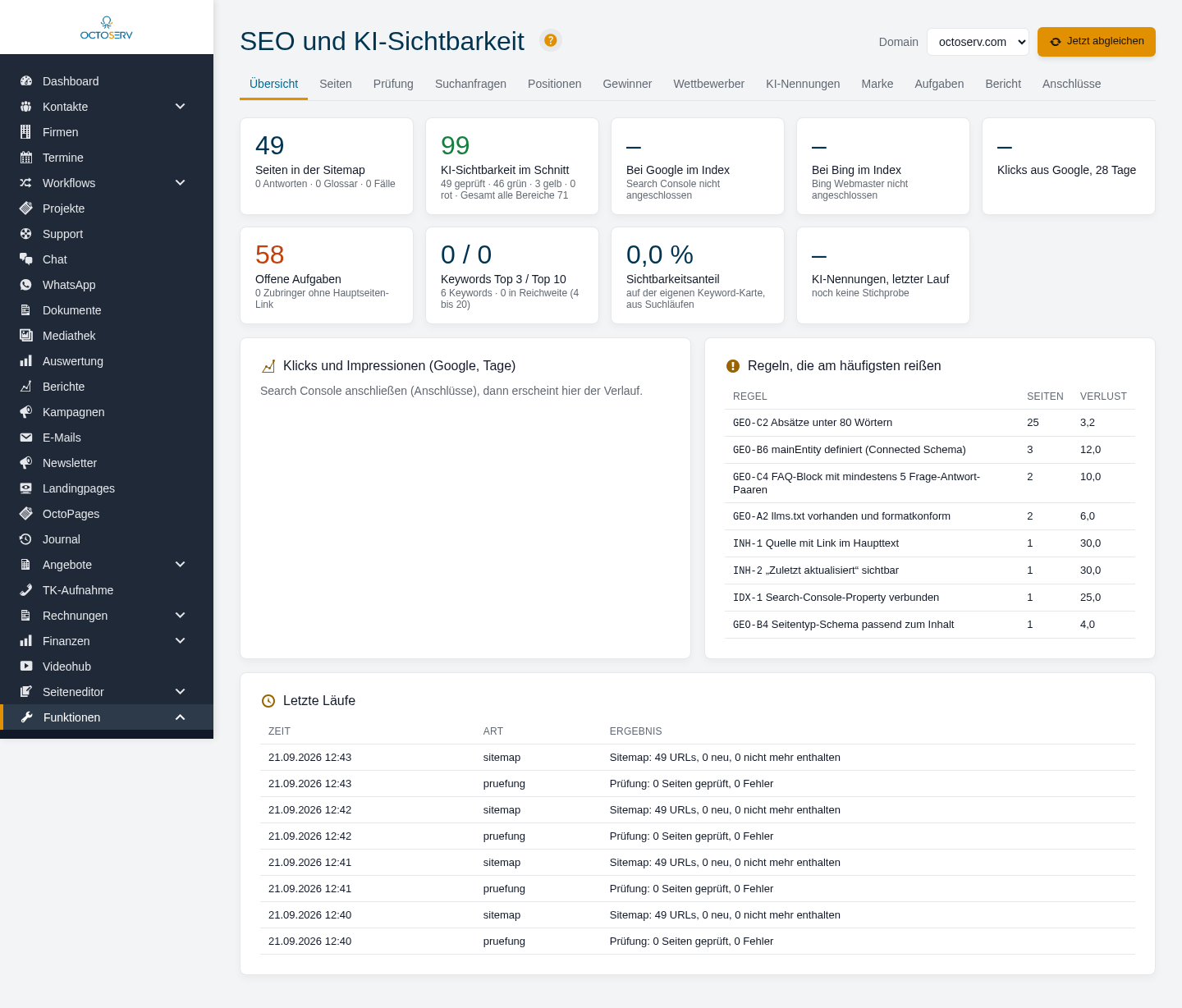This screenshot has width=1182, height=1008.
Task: Open the WhatsApp icon
Action: click(26, 285)
